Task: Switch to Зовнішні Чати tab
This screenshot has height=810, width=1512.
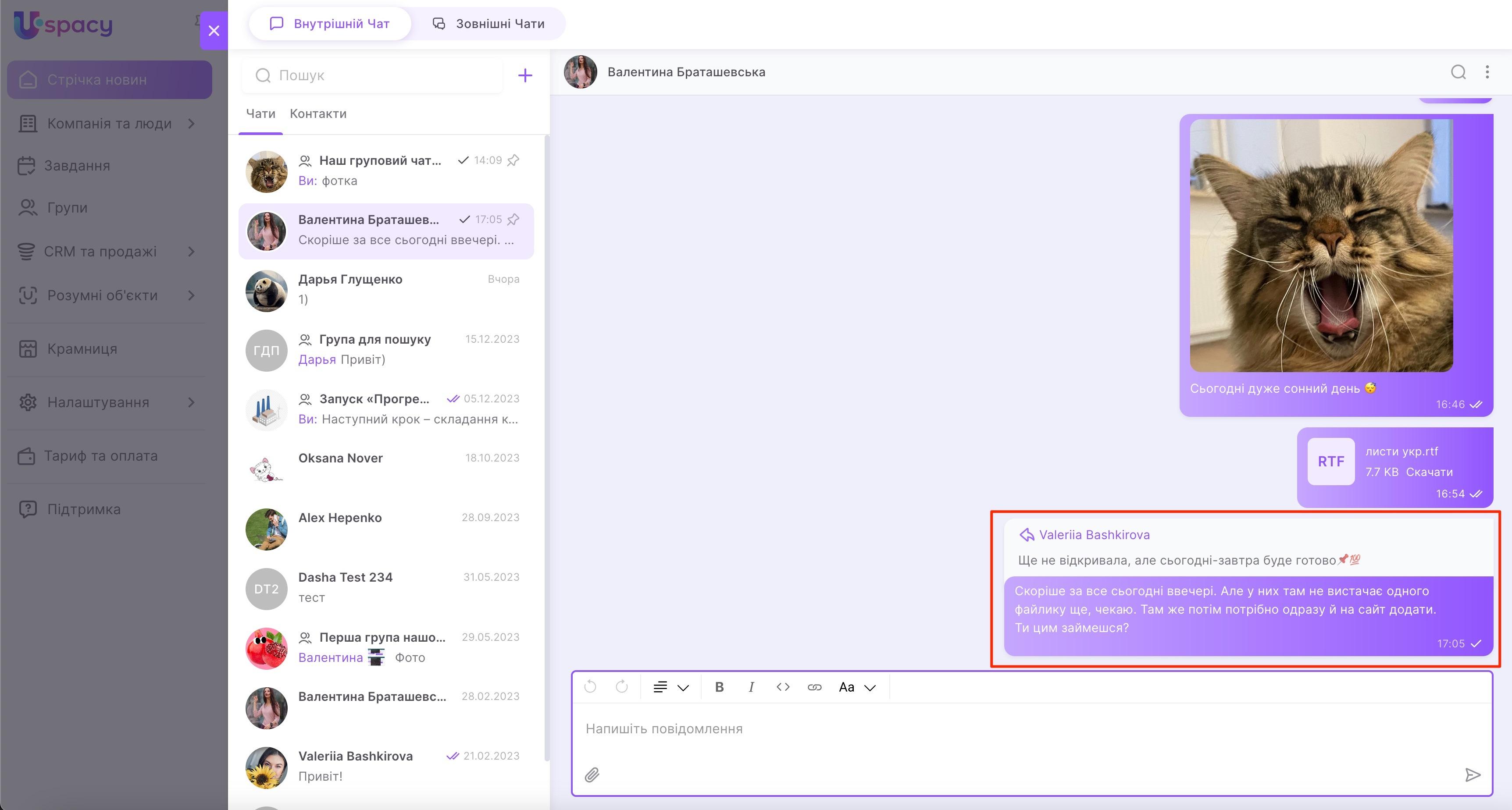Action: pos(489,24)
